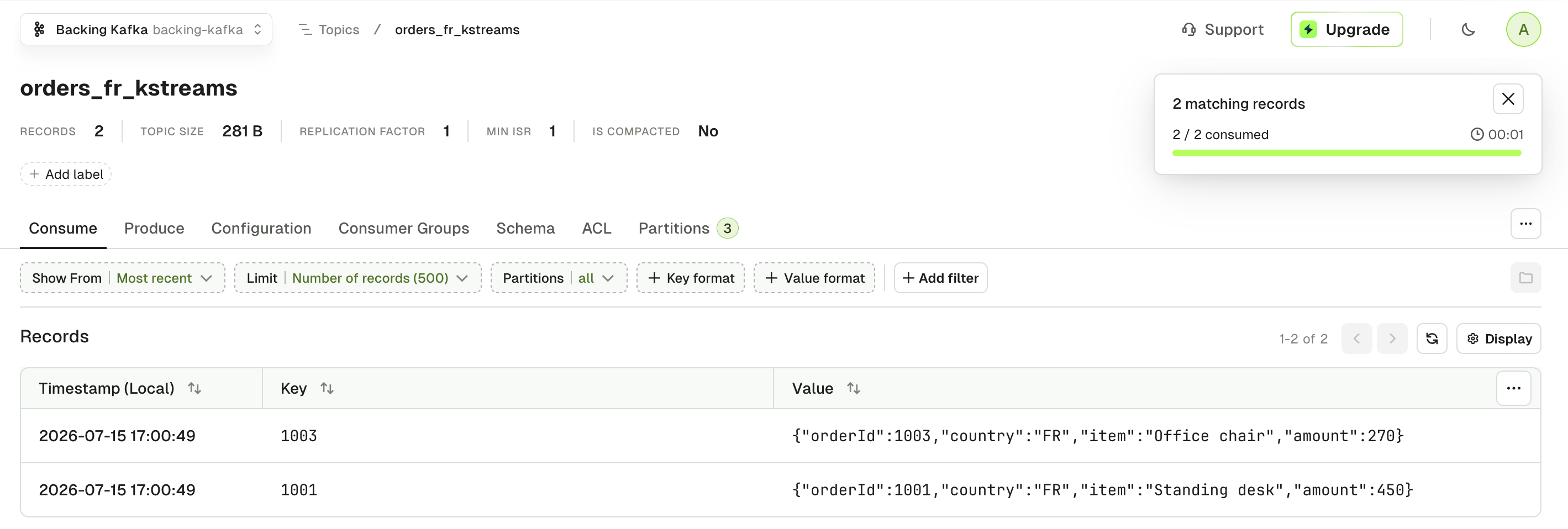Open the Backing Kafka cluster selector
The width and height of the screenshot is (1568, 529).
tap(145, 29)
